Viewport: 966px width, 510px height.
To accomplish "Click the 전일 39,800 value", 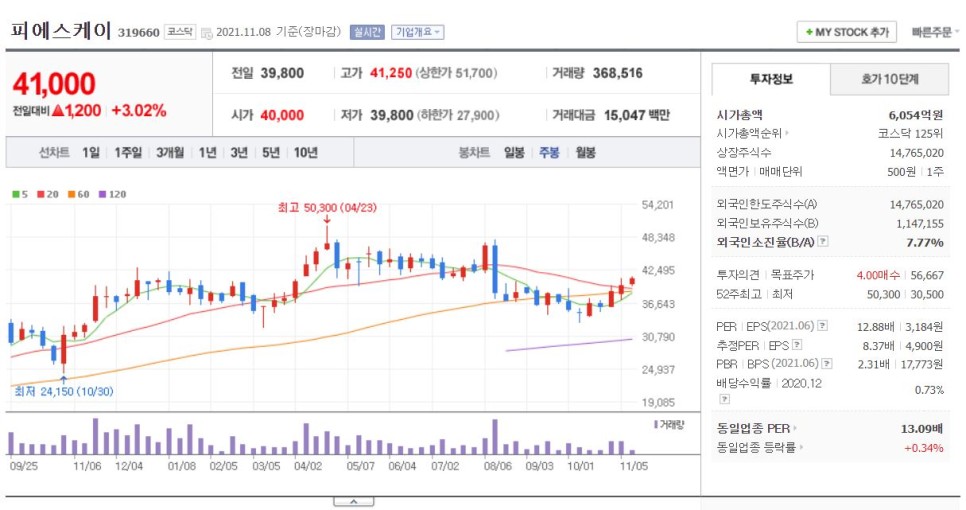I will coord(282,73).
